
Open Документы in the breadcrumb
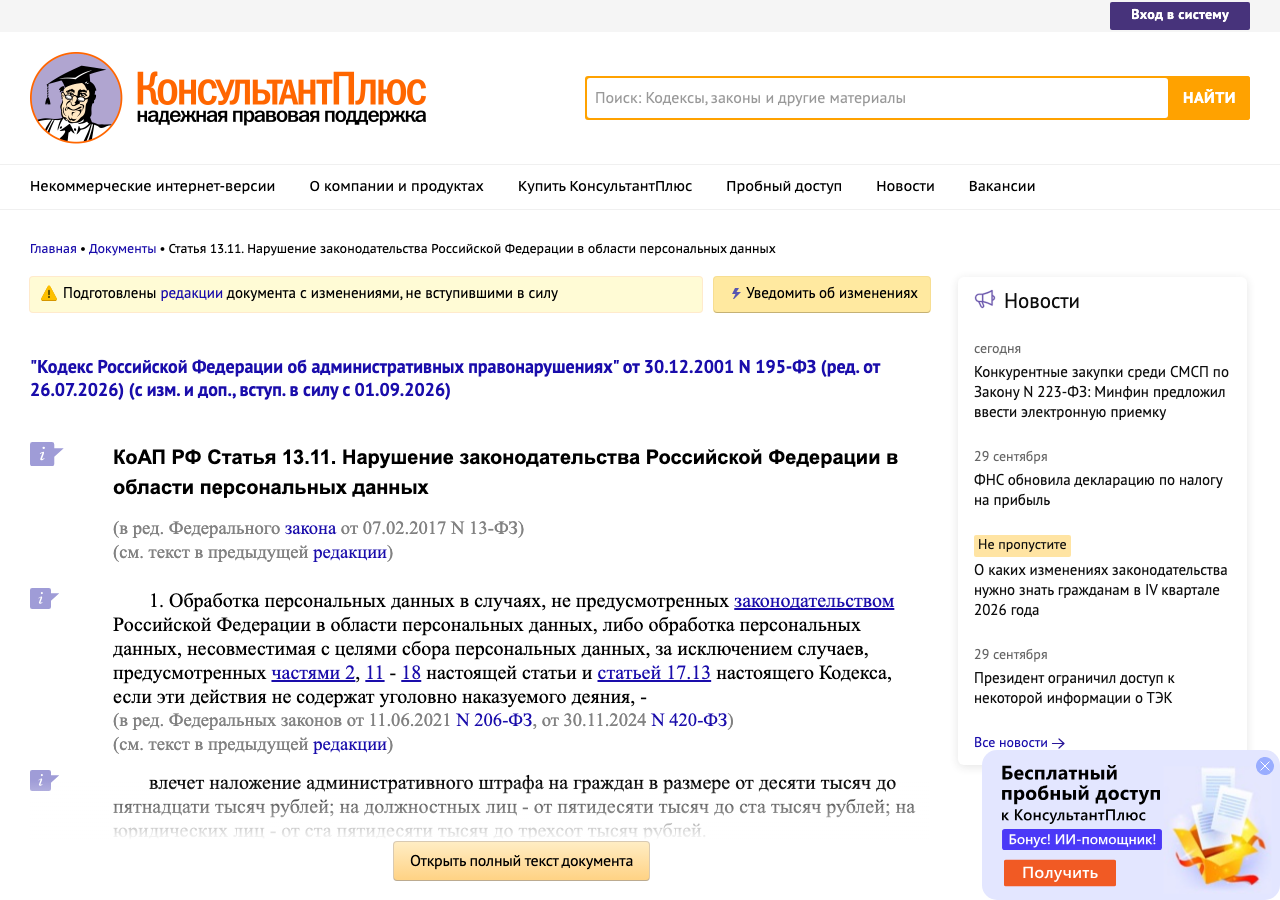pyautogui.click(x=123, y=248)
